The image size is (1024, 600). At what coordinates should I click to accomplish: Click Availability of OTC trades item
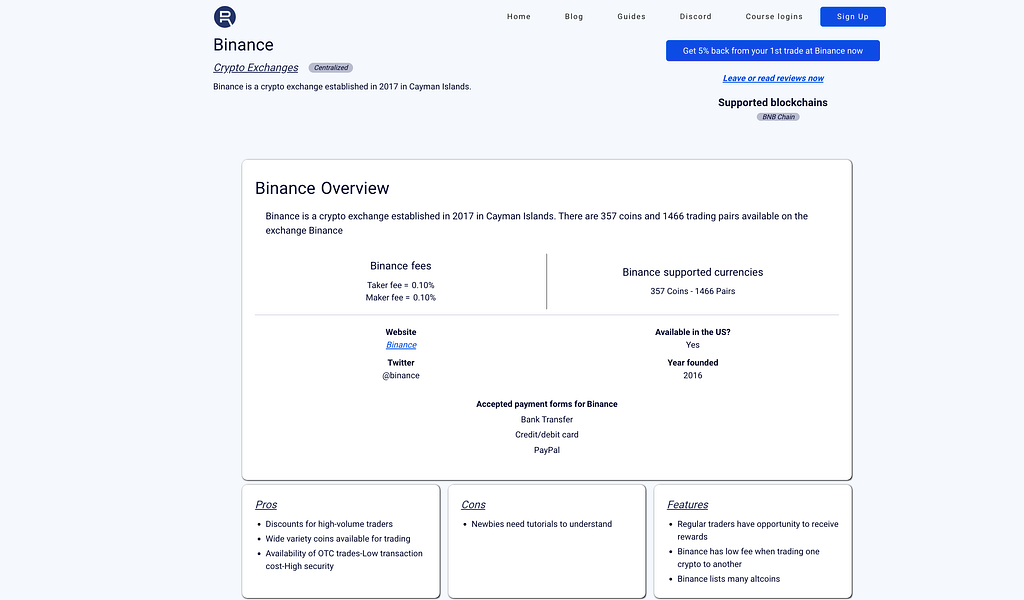click(x=344, y=560)
